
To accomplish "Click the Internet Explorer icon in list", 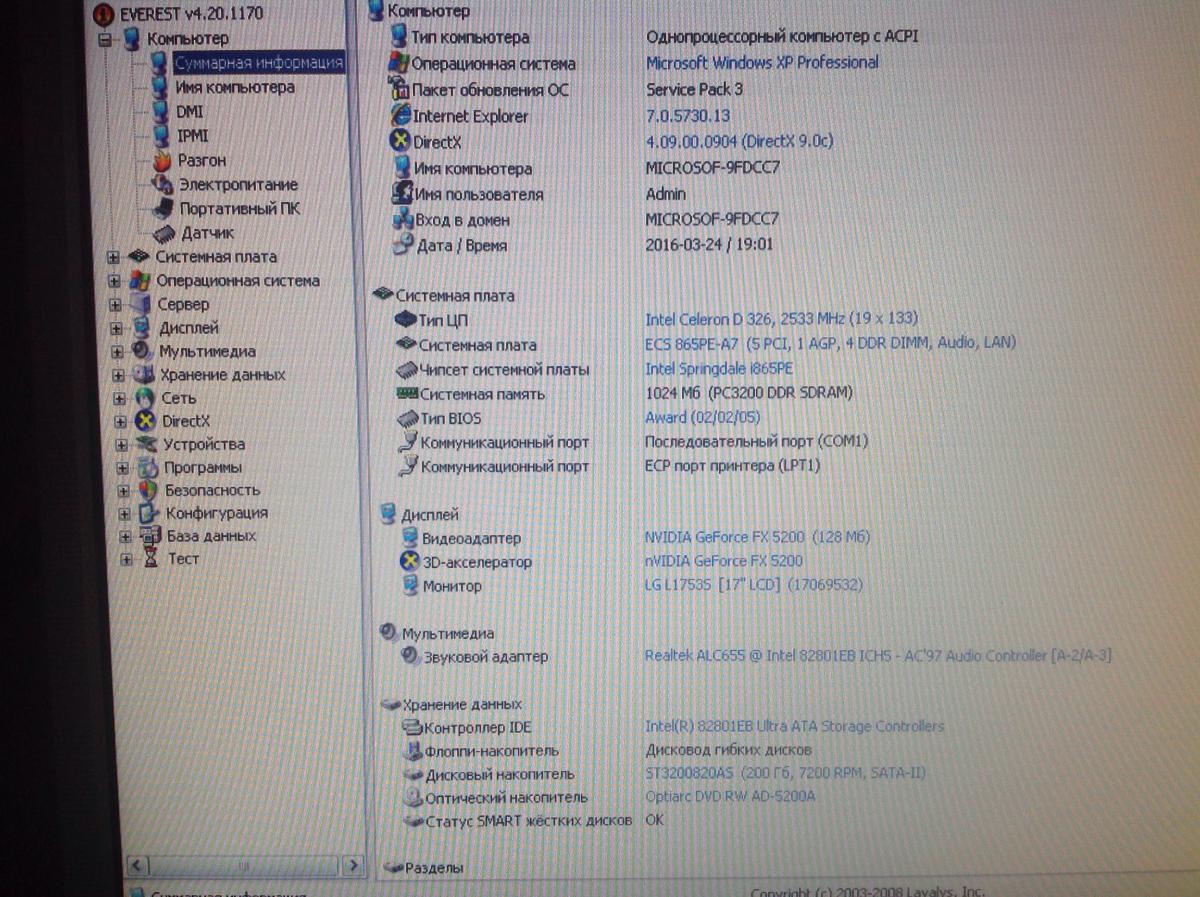I will click(x=400, y=116).
